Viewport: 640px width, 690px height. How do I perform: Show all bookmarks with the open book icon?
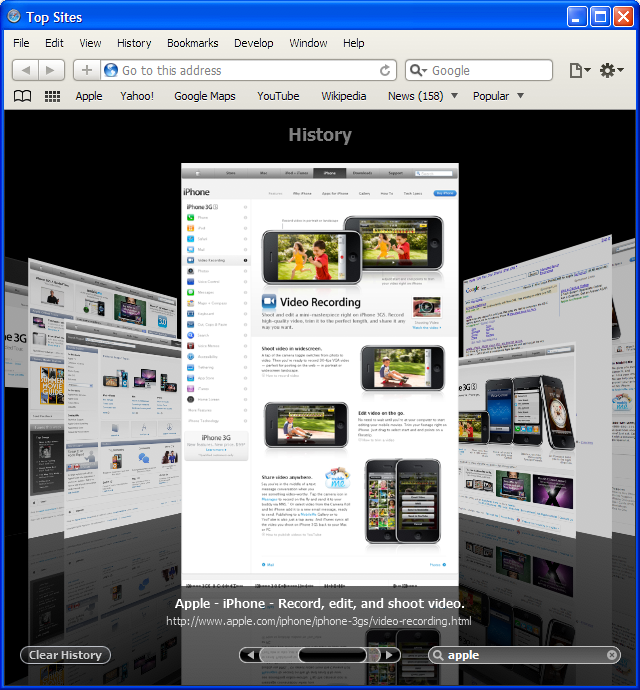(x=22, y=96)
